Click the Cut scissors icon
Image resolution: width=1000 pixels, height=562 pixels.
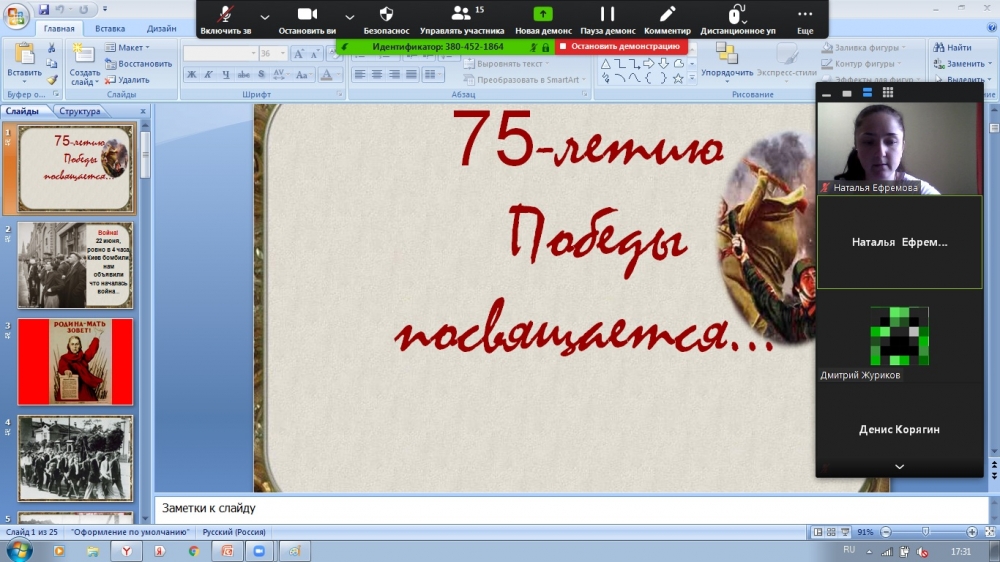click(x=52, y=48)
